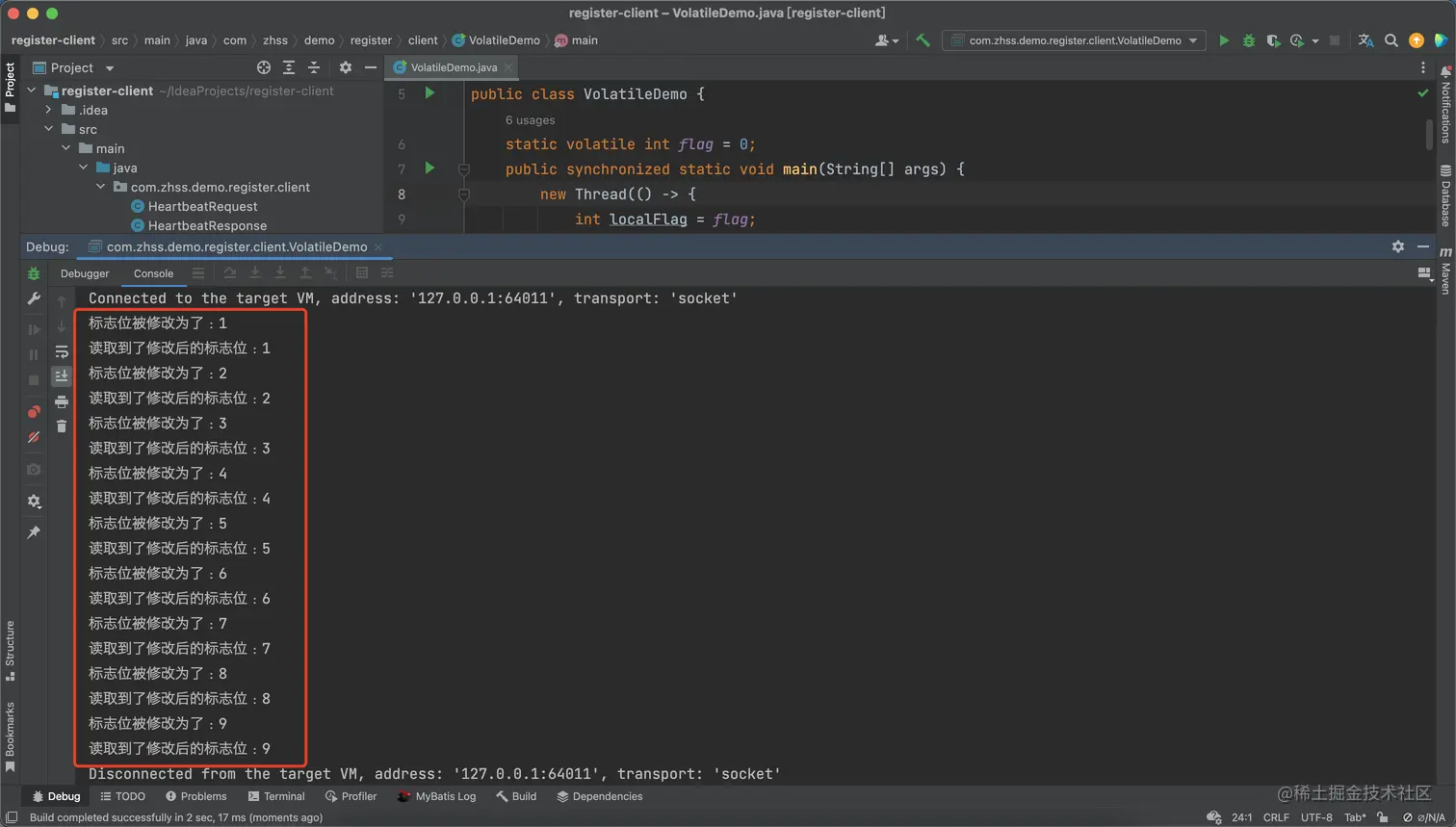1456x827 pixels.
Task: Click the Maven side tool button
Action: [x=1445, y=271]
